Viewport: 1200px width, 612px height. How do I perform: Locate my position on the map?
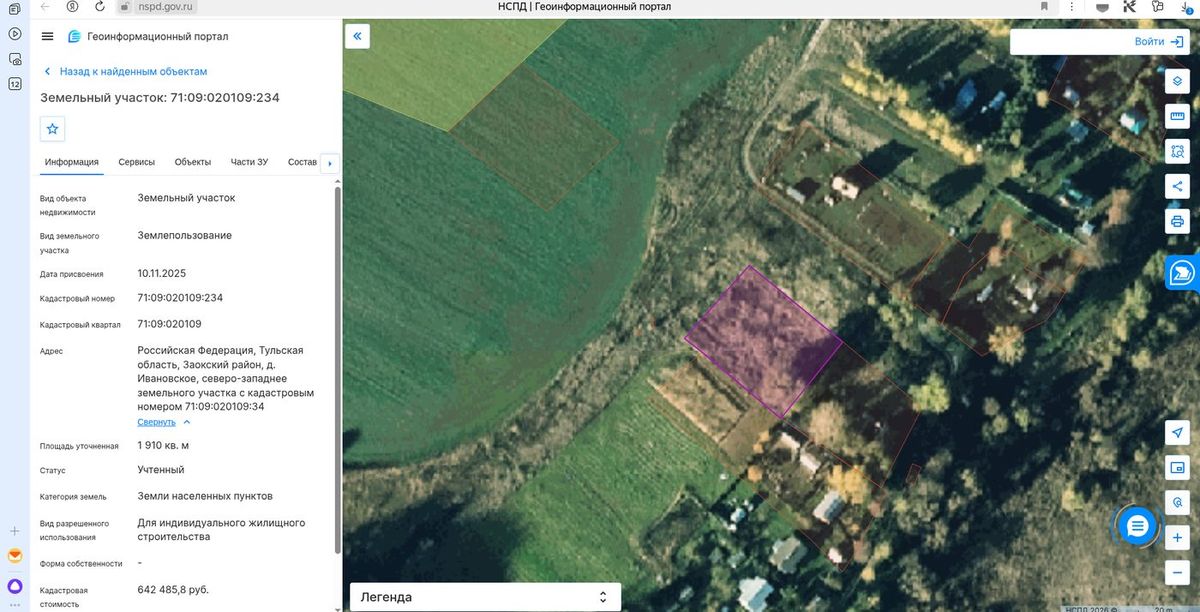tap(1177, 432)
